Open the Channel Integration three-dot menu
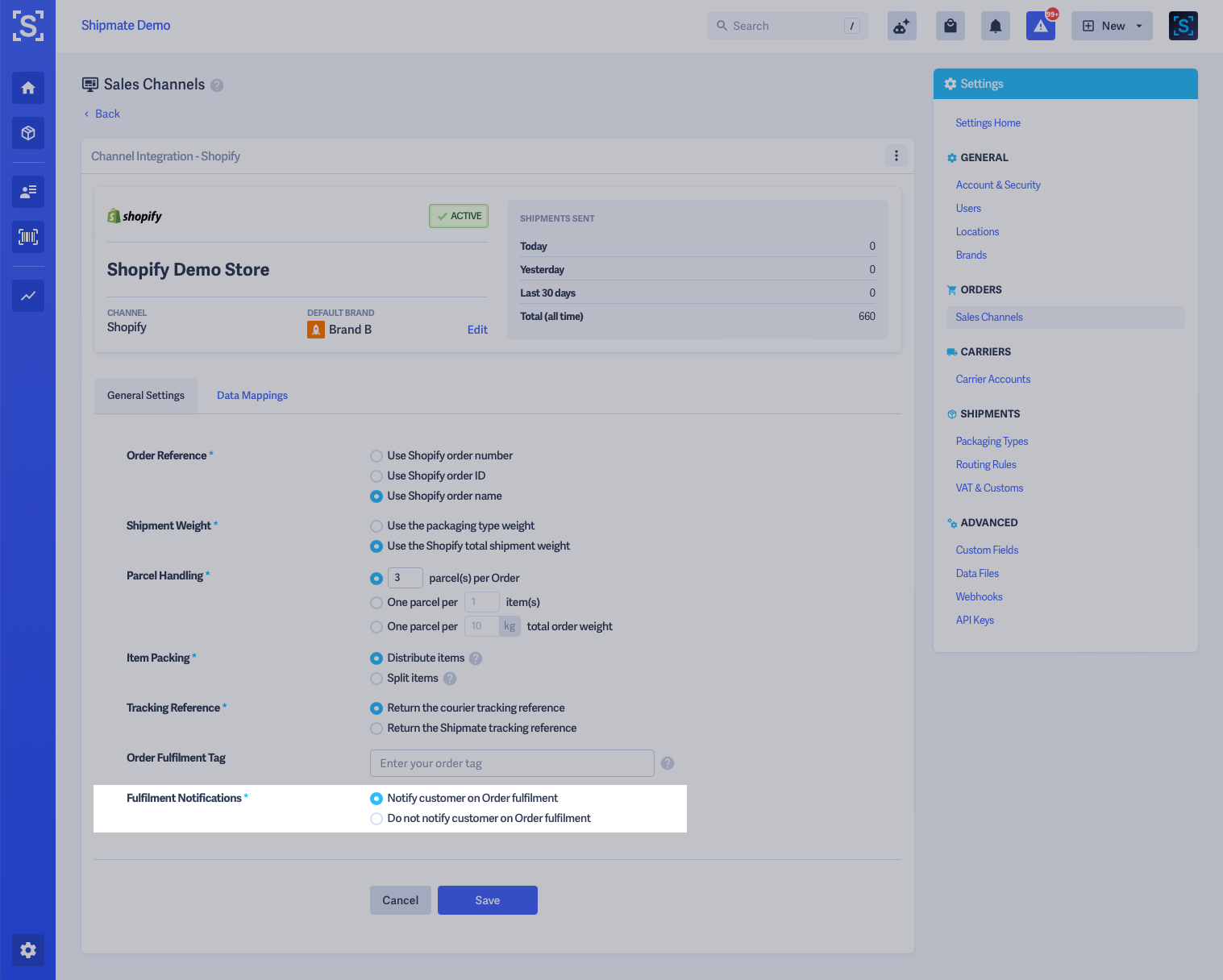This screenshot has height=980, width=1223. click(x=896, y=156)
